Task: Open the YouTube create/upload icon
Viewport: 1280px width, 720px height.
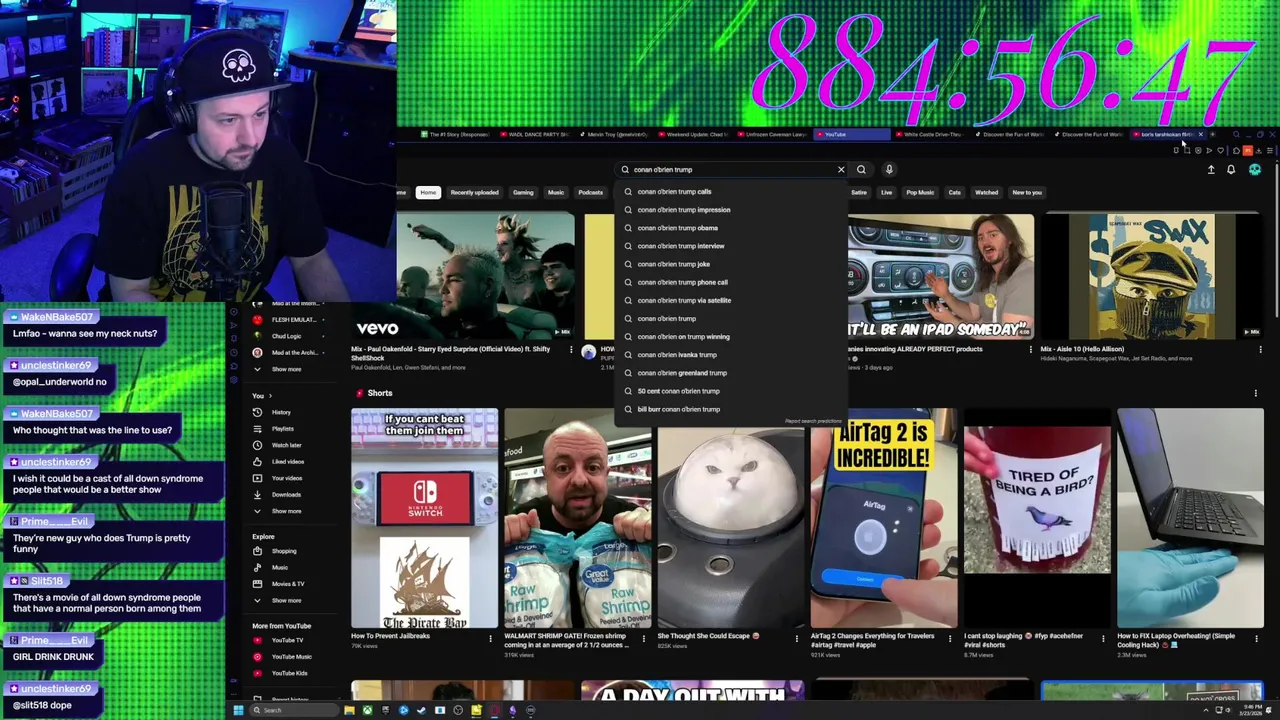Action: pos(1211,170)
